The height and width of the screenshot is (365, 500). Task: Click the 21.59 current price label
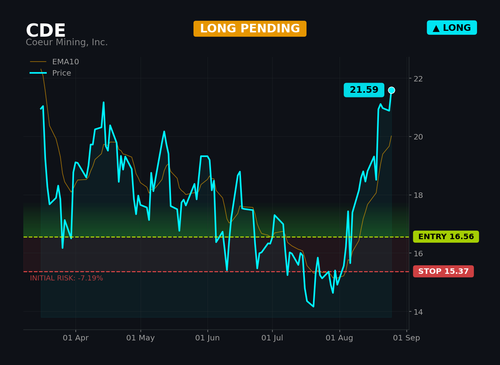[x=364, y=90]
